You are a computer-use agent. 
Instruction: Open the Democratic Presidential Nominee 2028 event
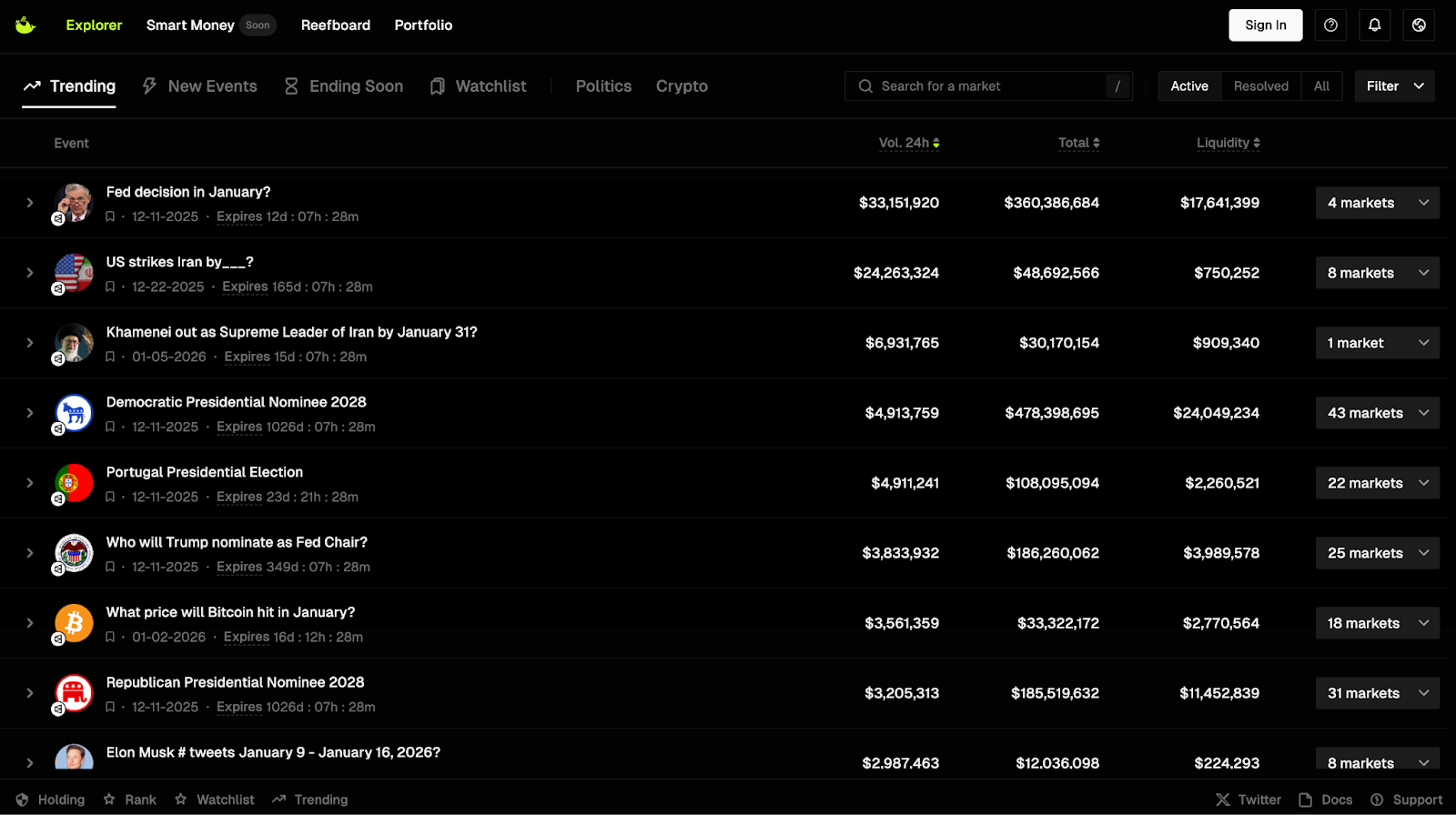click(236, 402)
